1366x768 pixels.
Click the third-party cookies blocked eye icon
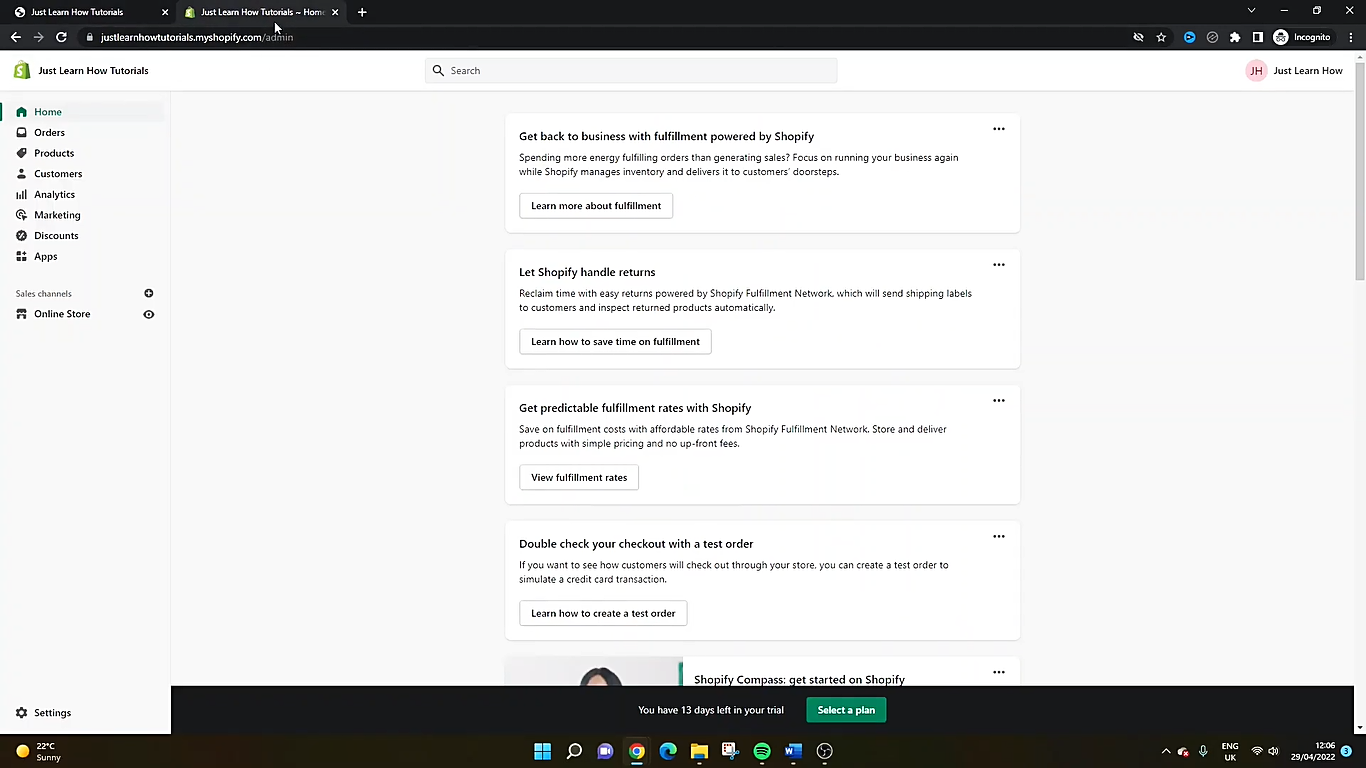[1138, 37]
